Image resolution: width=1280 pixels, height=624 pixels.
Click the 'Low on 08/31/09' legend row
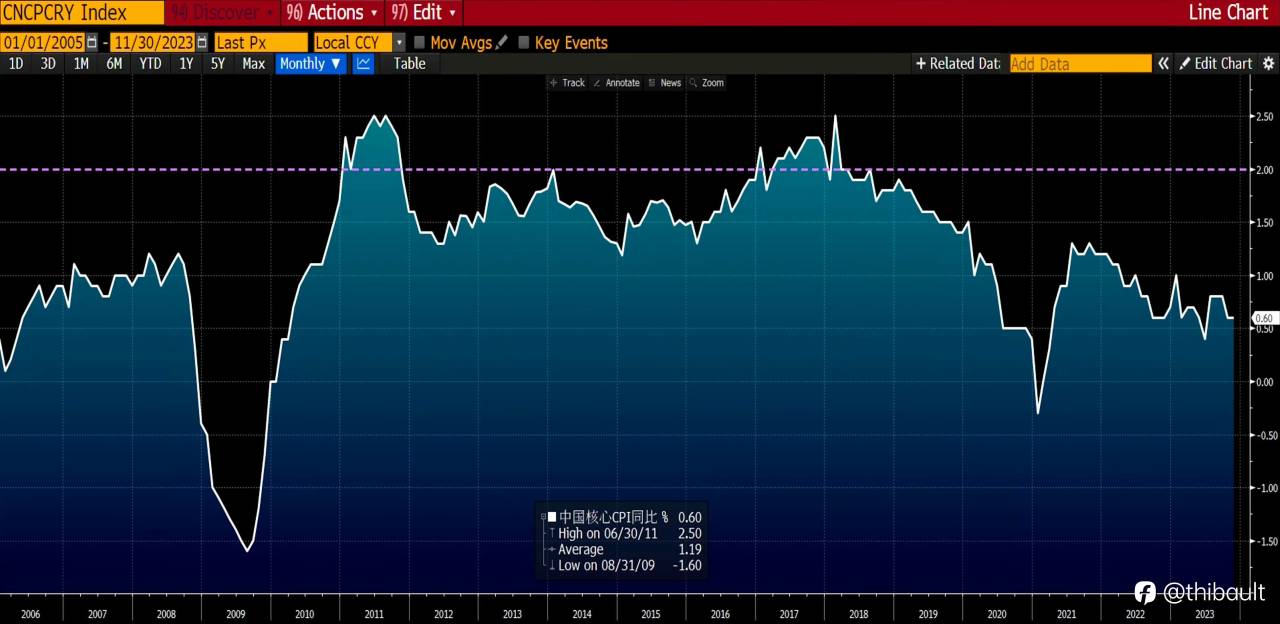(624, 565)
